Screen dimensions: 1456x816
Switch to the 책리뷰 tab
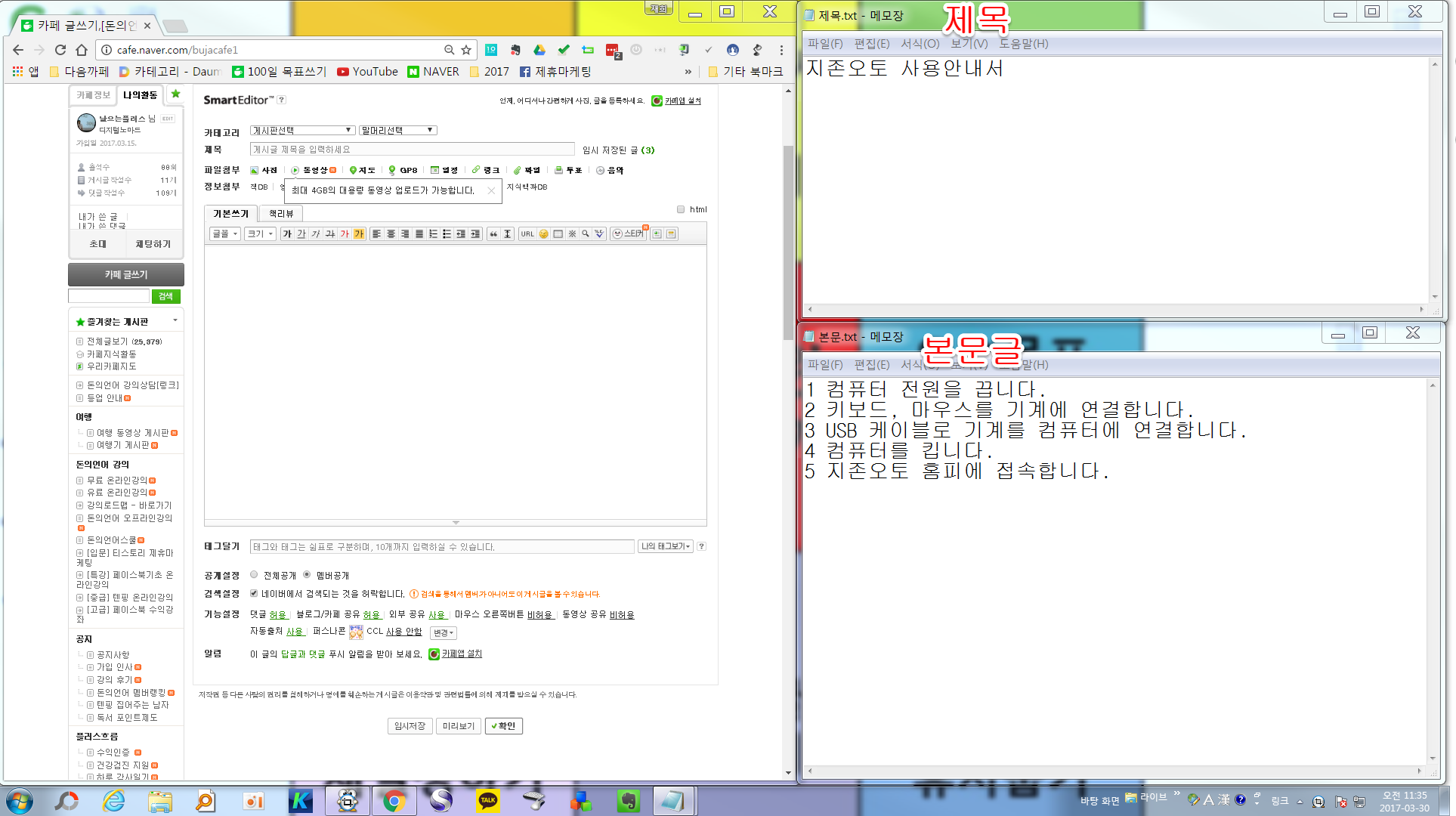click(x=281, y=214)
